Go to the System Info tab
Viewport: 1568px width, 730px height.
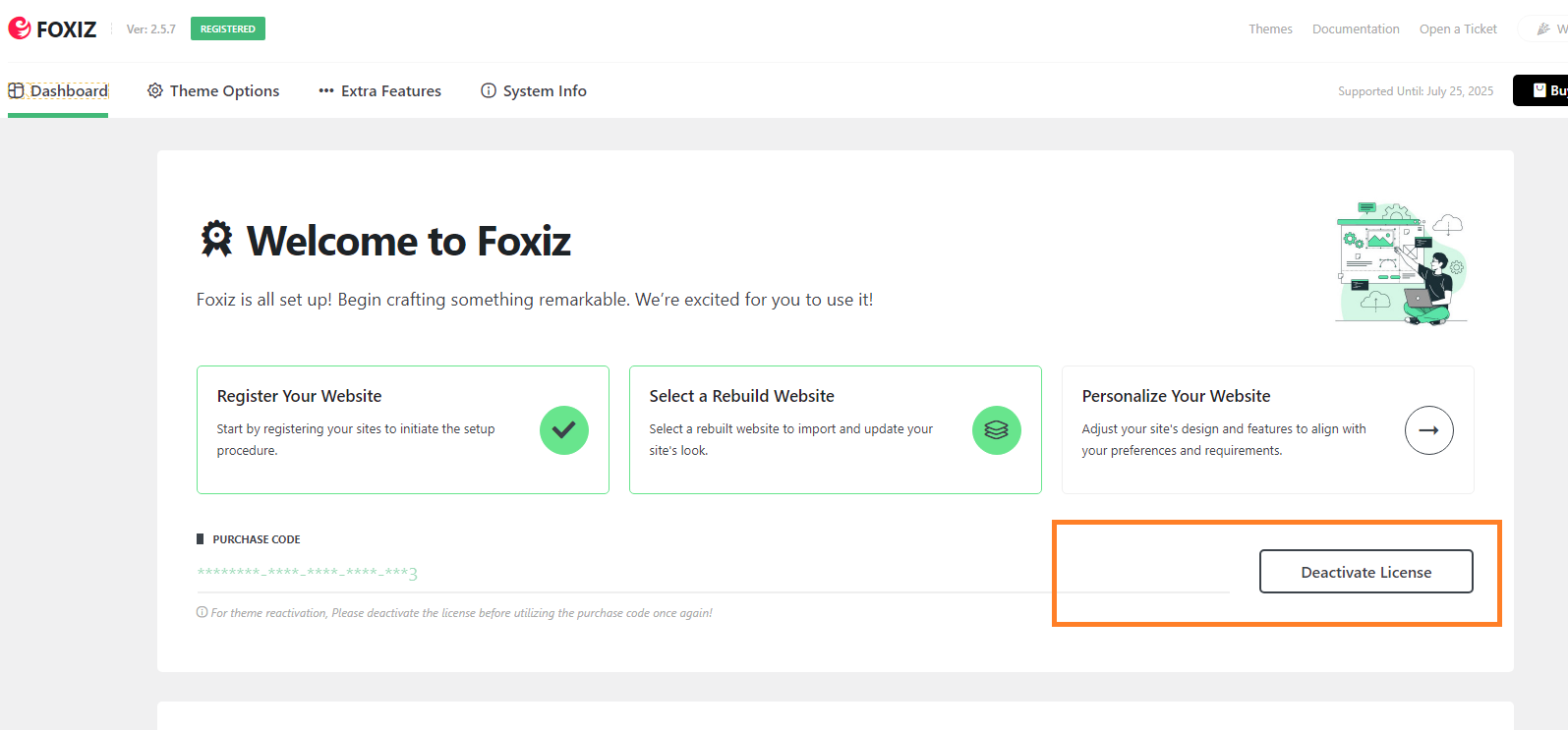point(534,90)
